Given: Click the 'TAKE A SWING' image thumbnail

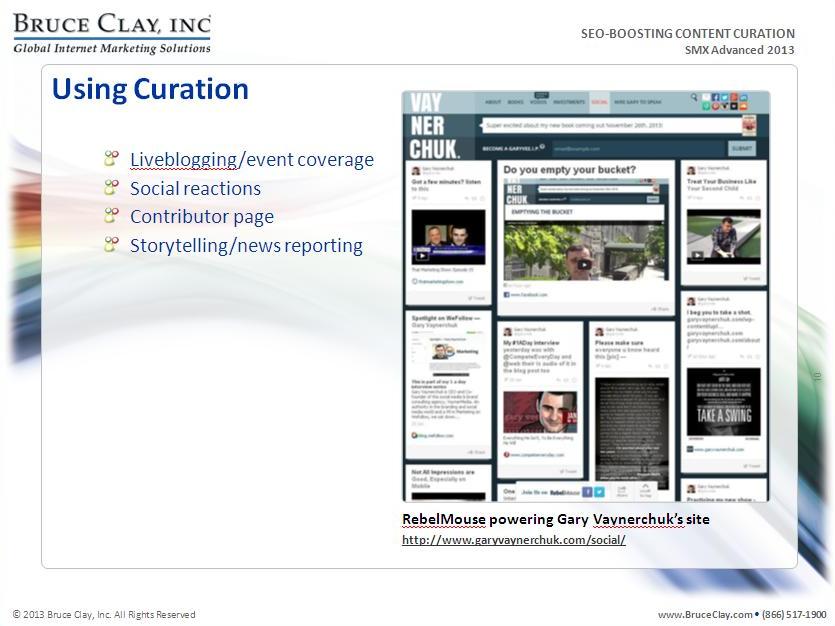Looking at the screenshot, I should 723,402.
